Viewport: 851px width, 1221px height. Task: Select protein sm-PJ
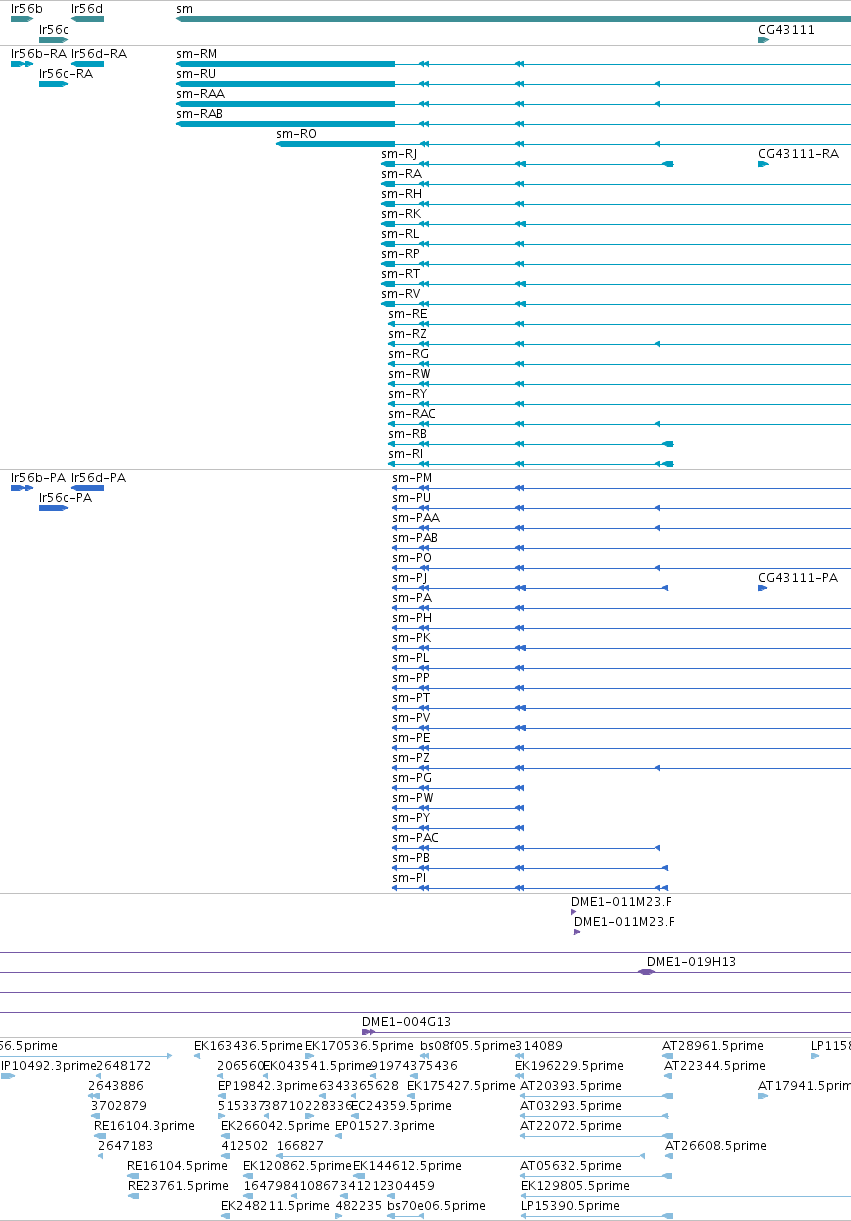(x=410, y=577)
